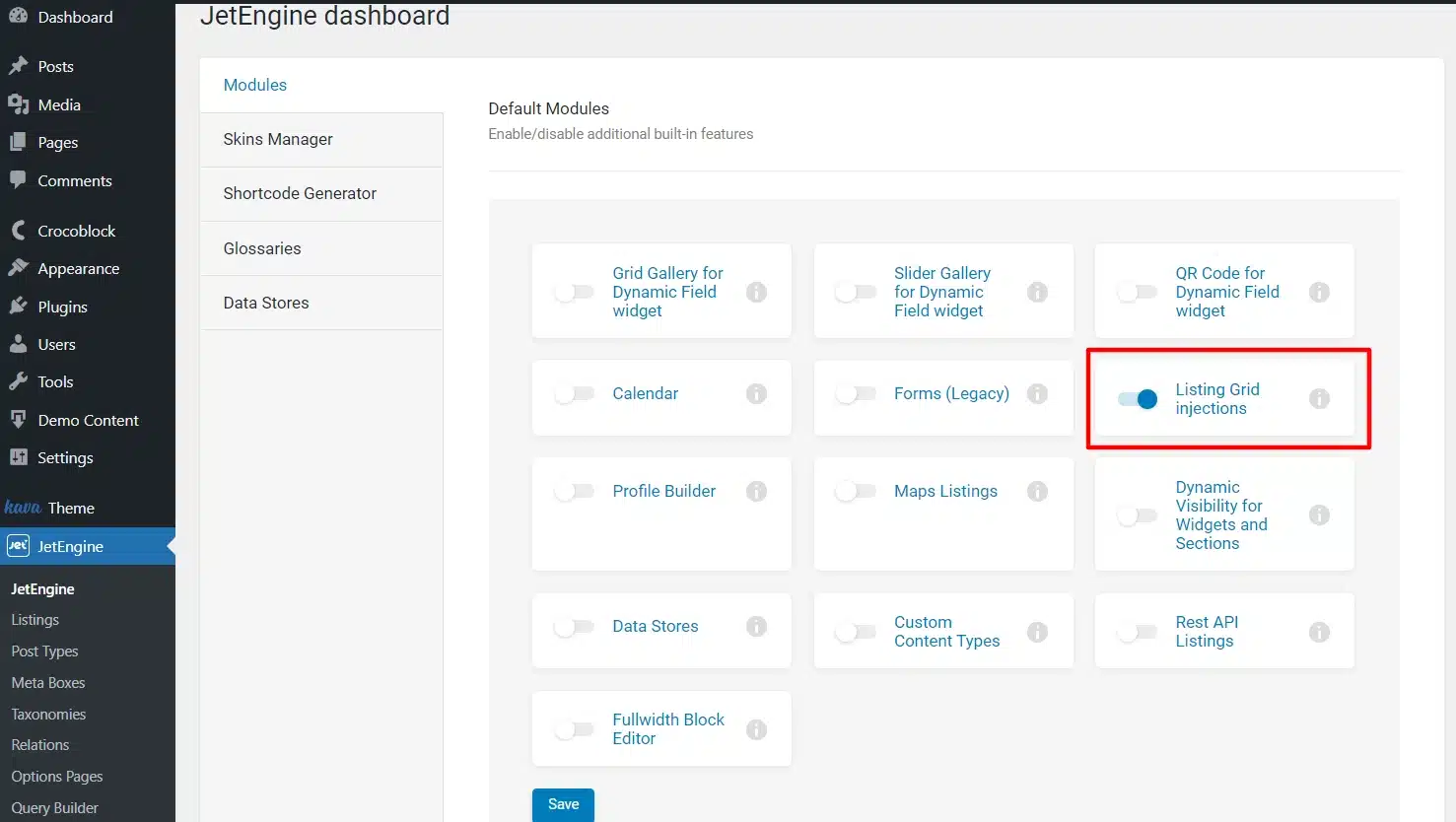Enable the Rest API Listings toggle
Viewport: 1456px width, 822px height.
click(x=1137, y=632)
